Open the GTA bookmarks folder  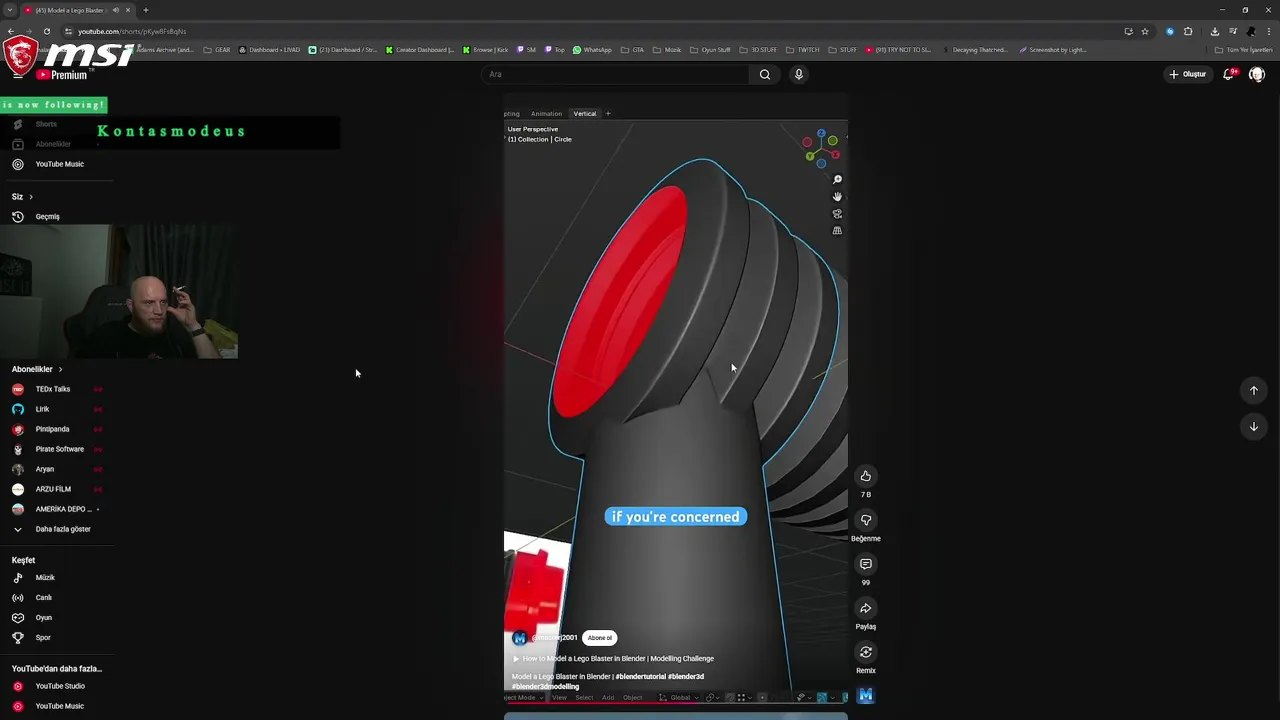tap(633, 49)
